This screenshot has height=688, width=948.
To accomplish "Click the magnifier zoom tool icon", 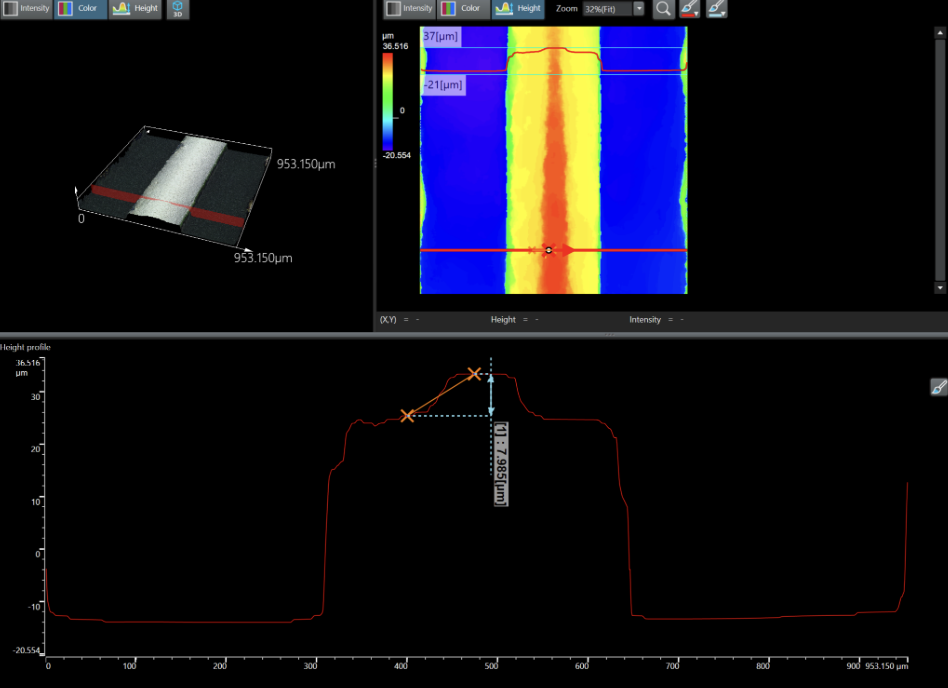I will tap(663, 9).
